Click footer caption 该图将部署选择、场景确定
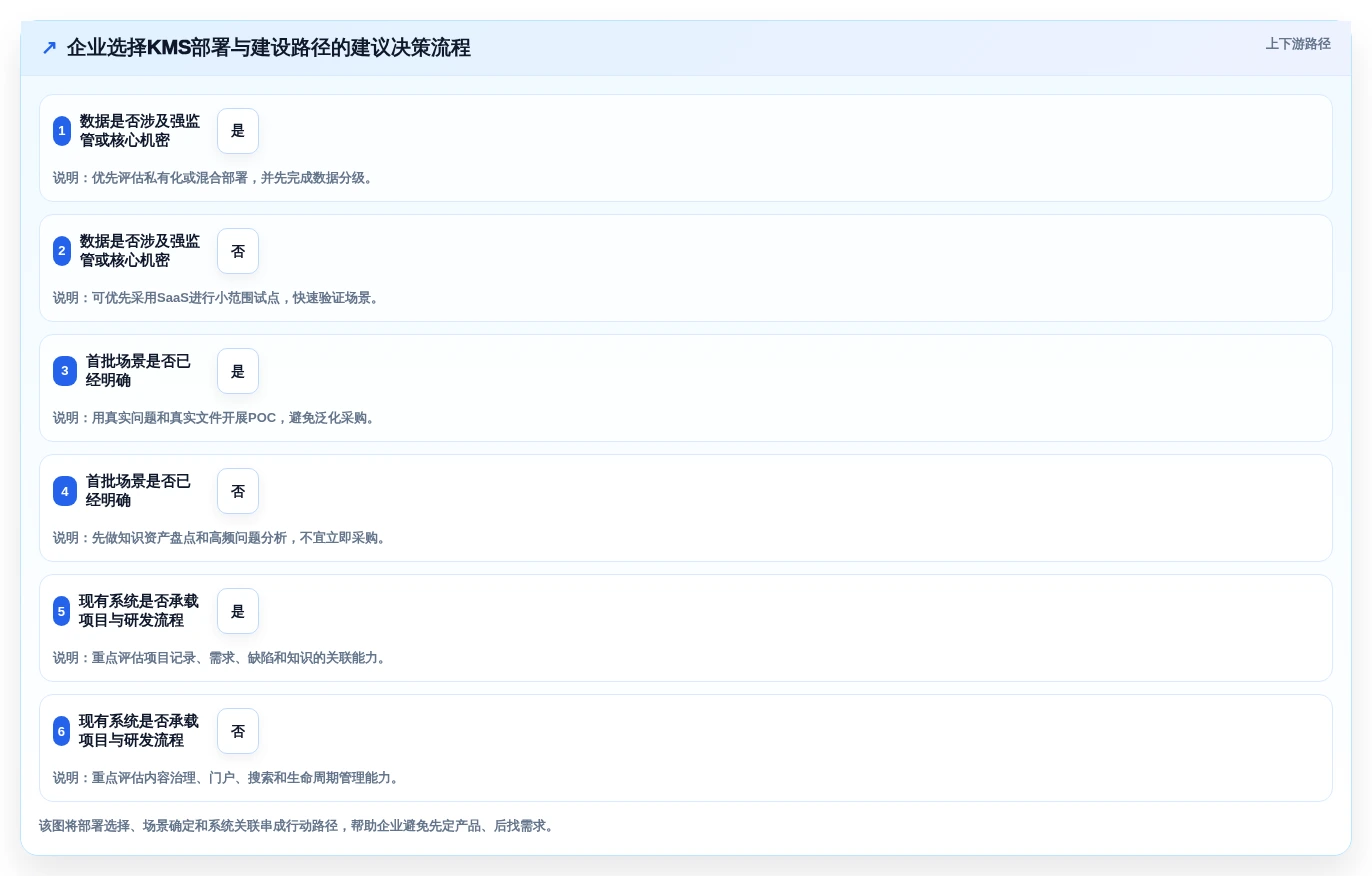The image size is (1372, 876). pos(298,826)
